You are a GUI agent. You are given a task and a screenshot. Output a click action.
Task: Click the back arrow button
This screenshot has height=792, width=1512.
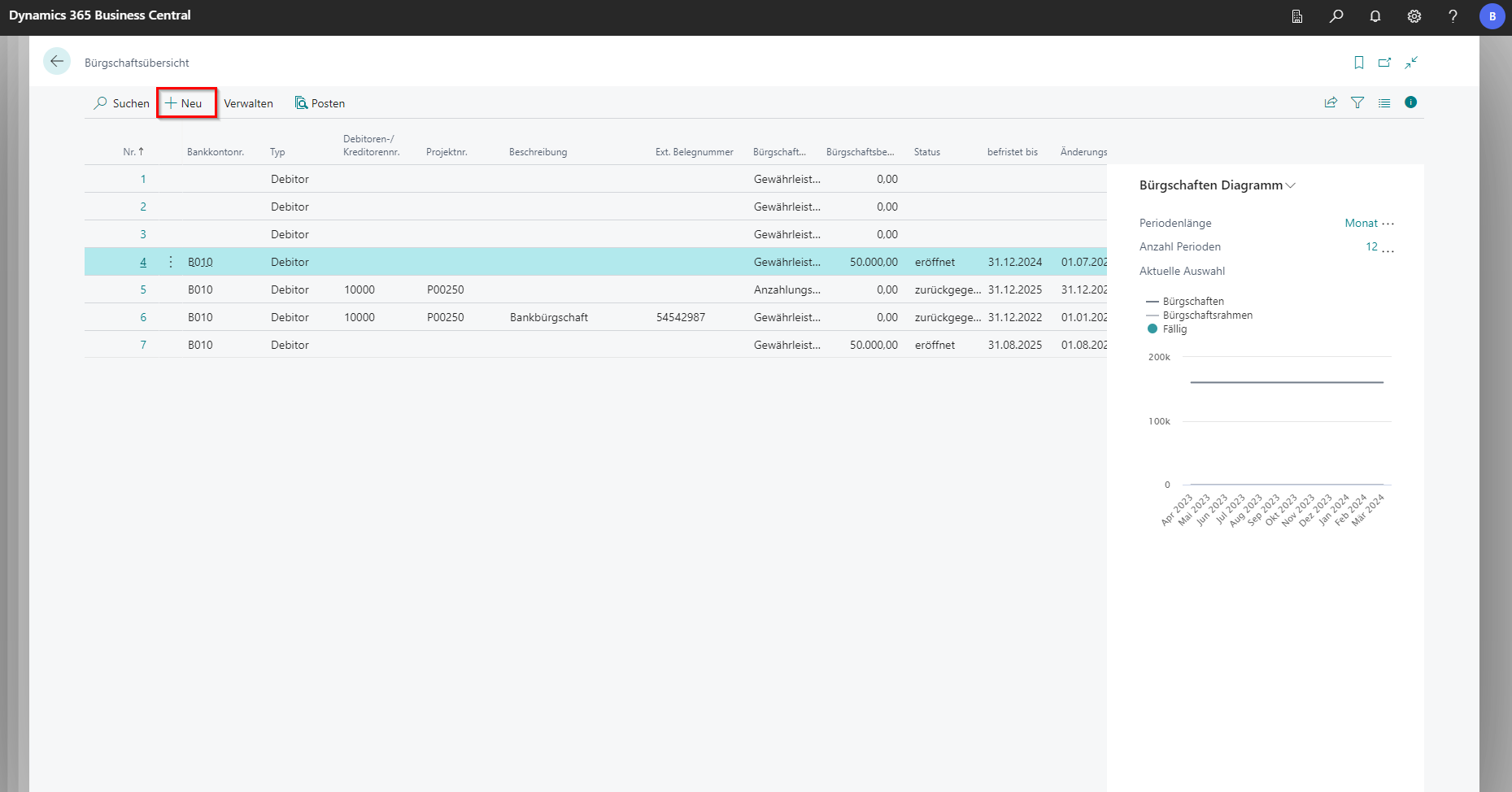[57, 62]
